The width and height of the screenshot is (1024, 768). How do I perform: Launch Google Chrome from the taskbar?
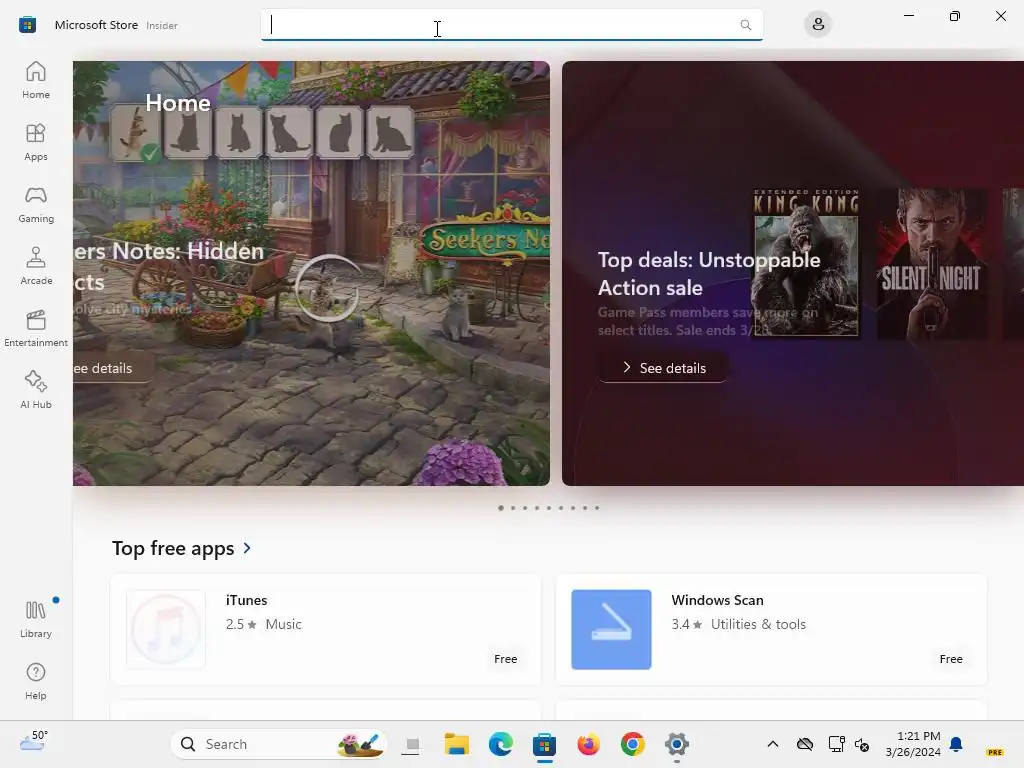tap(632, 744)
